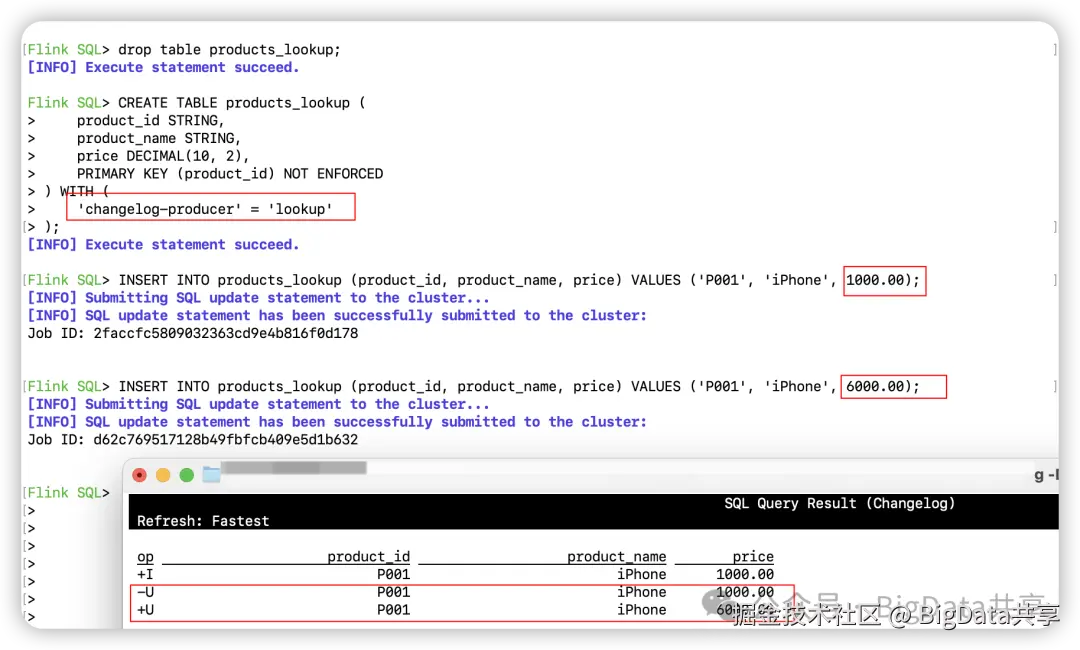
Task: Click 'CREATE TABLE products_lookup (' line
Action: (242, 103)
